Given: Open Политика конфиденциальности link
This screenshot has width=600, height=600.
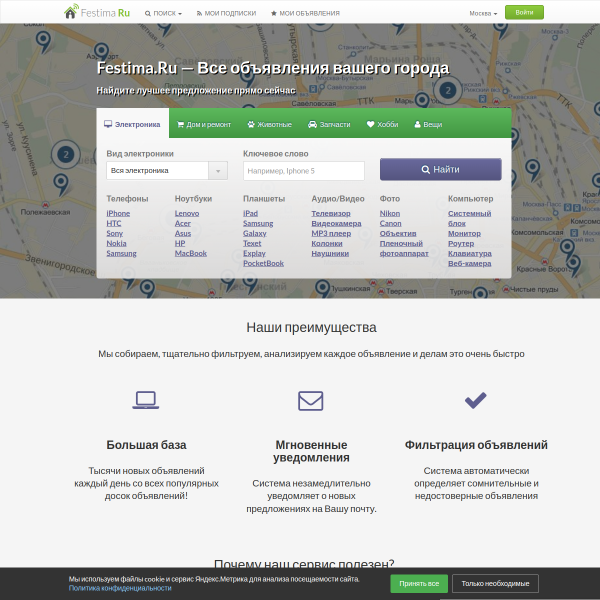Looking at the screenshot, I should [x=120, y=588].
